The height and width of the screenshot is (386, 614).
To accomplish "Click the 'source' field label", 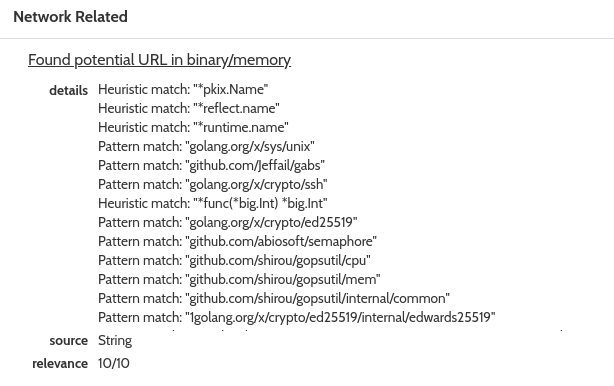I will click(69, 341).
